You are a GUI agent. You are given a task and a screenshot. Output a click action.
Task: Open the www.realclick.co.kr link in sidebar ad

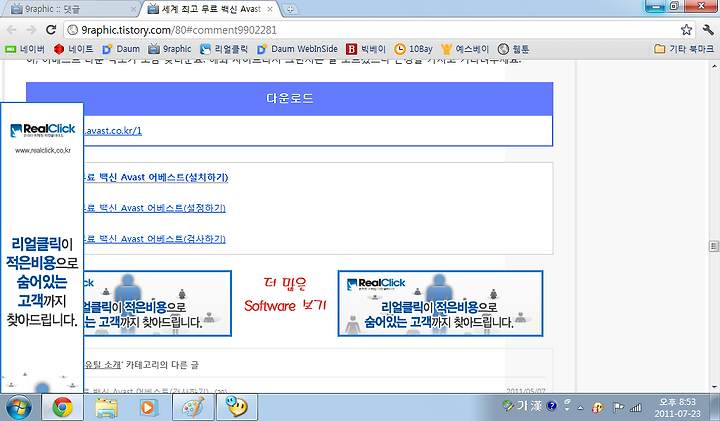pos(43,151)
